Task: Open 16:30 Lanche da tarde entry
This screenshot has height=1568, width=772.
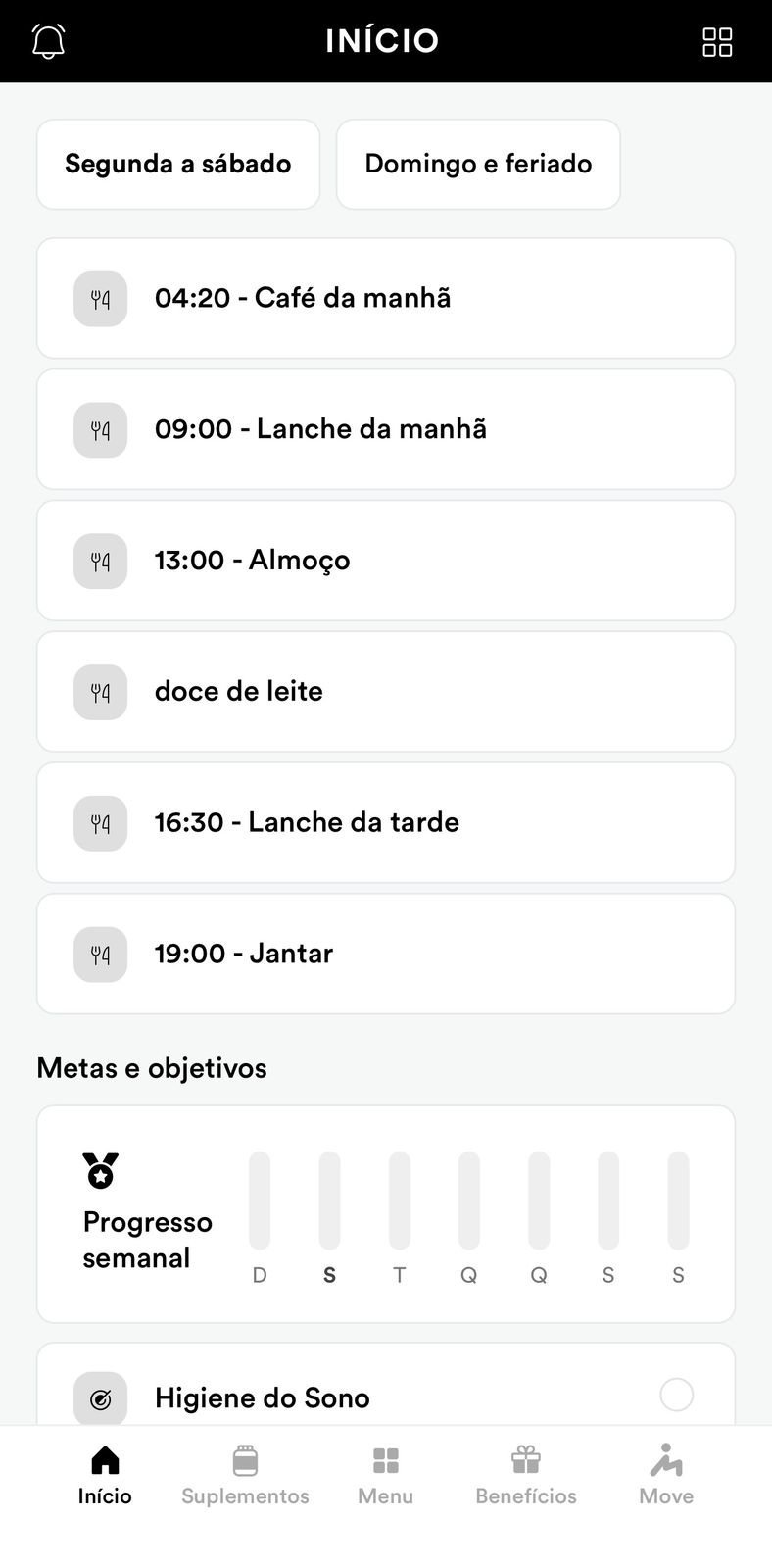Action: tap(386, 822)
